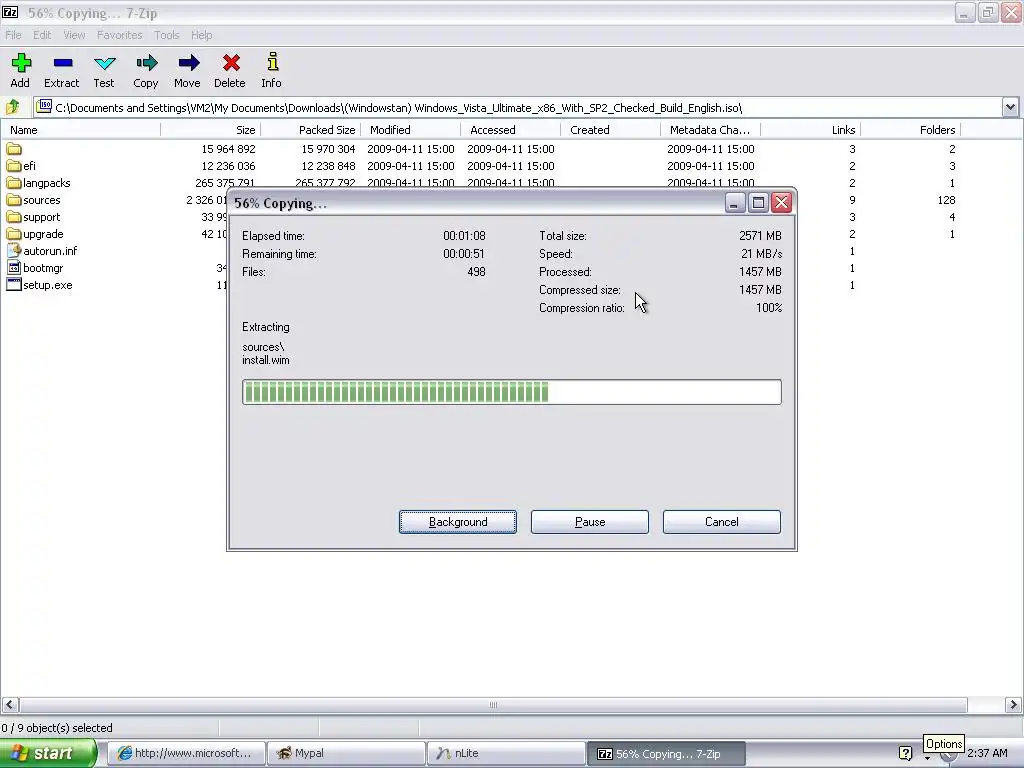Cancel the copying operation
The image size is (1024, 768).
point(722,522)
